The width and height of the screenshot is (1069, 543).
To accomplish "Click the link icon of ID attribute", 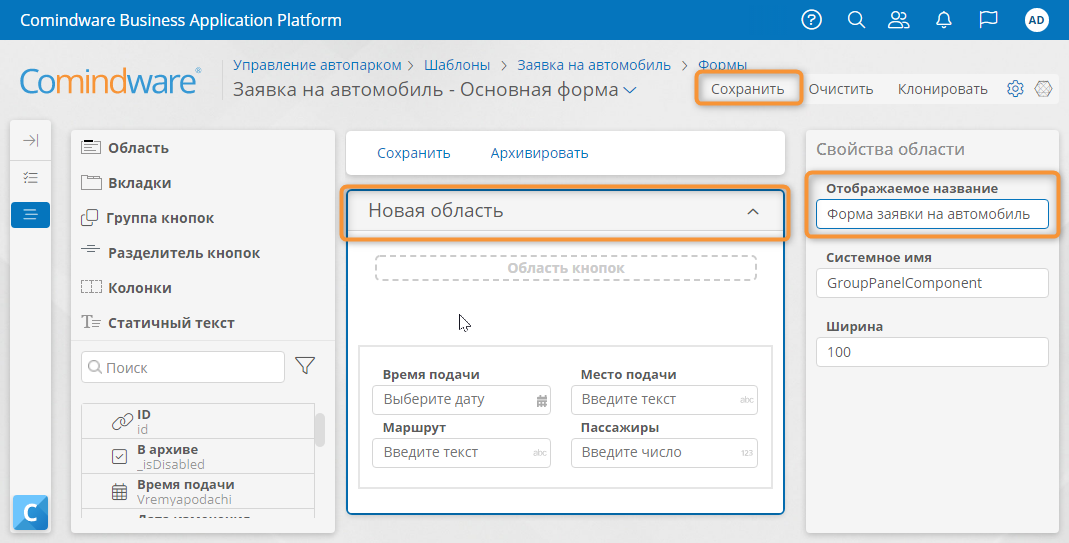I will [122, 422].
